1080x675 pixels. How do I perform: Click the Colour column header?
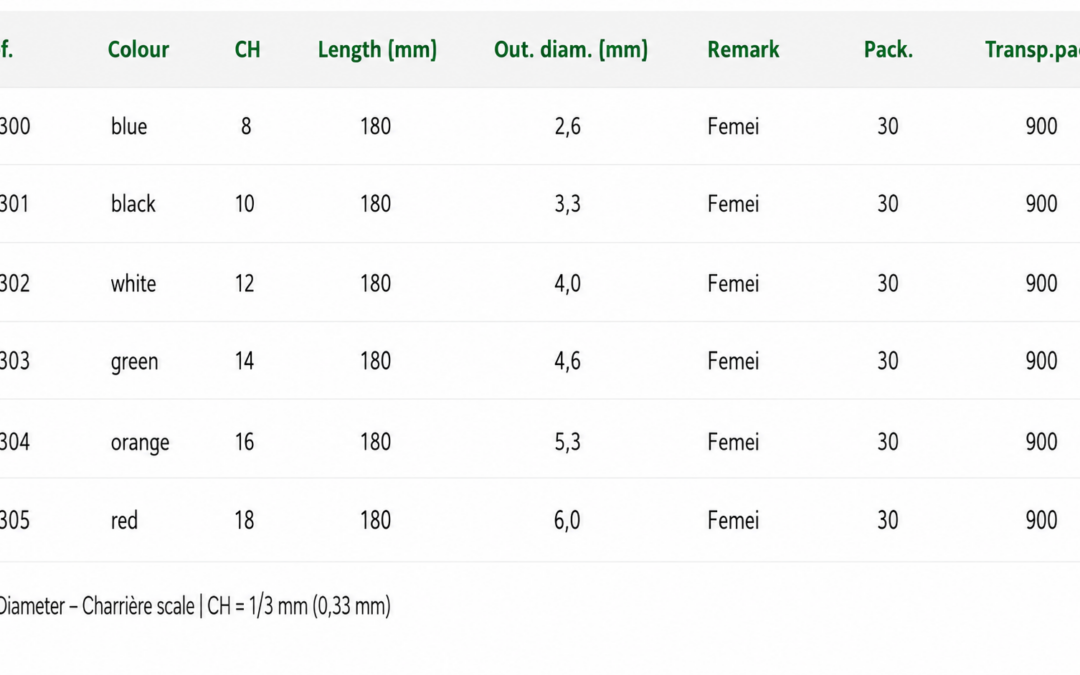[x=138, y=50]
